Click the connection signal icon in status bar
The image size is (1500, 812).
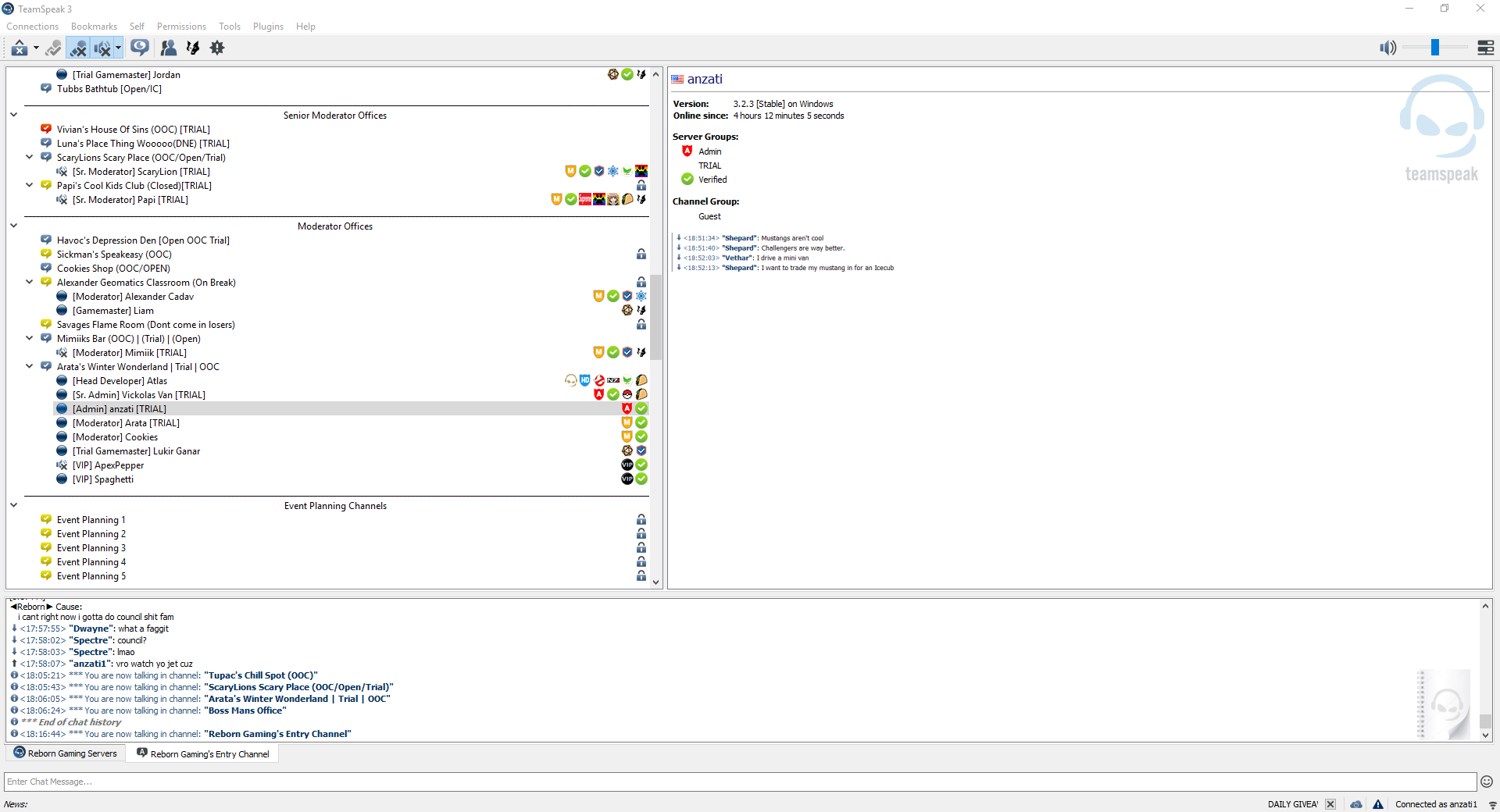(x=1492, y=804)
